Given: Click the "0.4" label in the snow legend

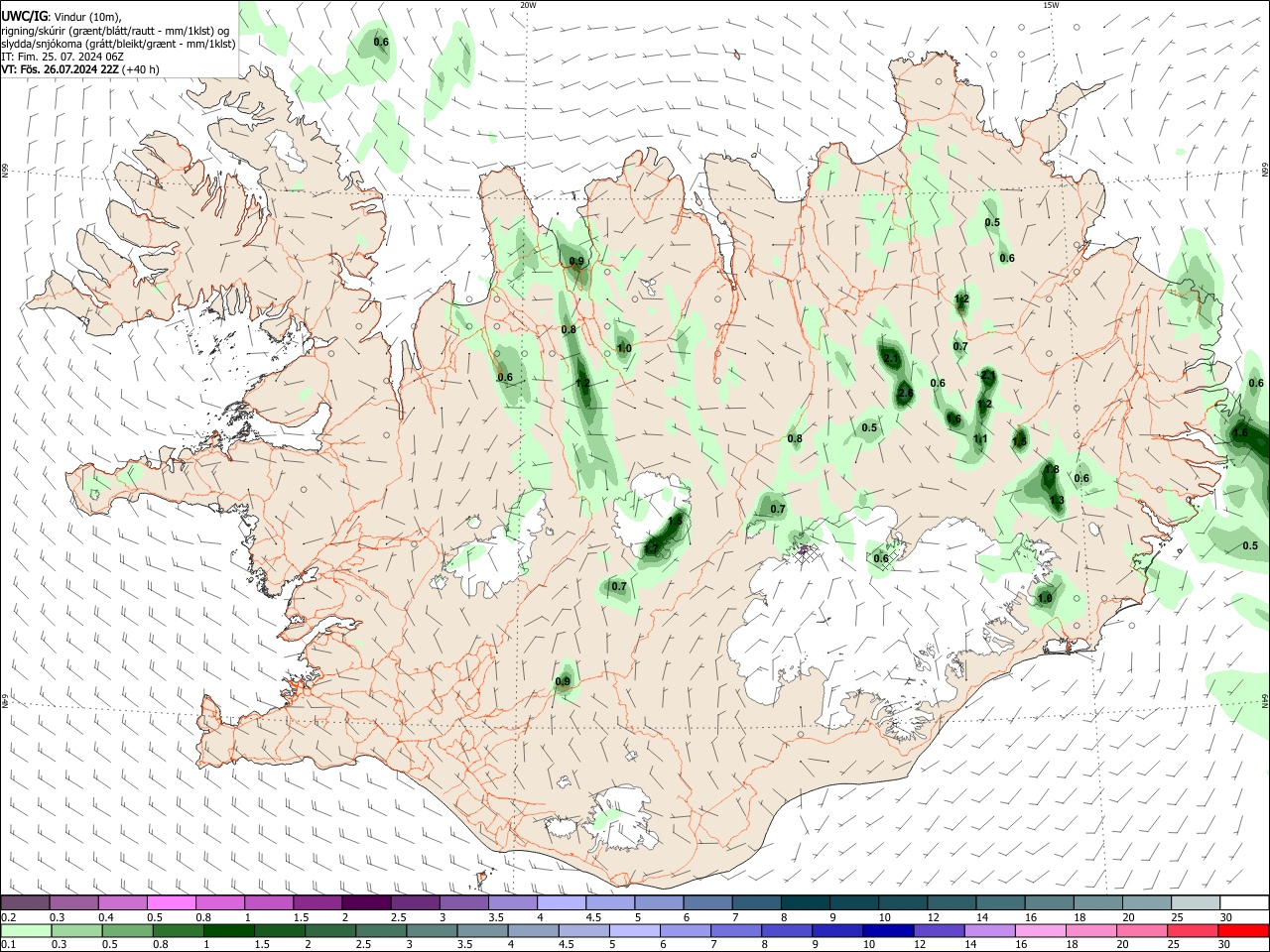Looking at the screenshot, I should click(x=105, y=917).
